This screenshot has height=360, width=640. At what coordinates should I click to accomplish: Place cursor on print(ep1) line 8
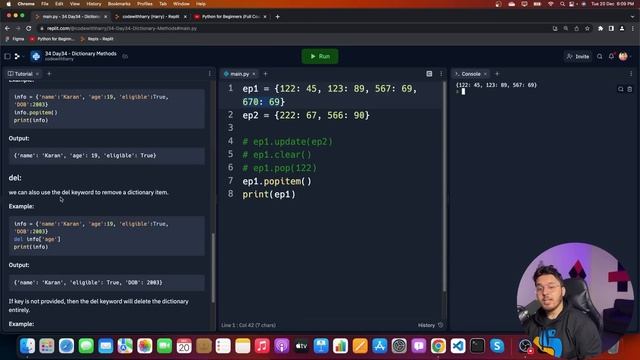[269, 194]
